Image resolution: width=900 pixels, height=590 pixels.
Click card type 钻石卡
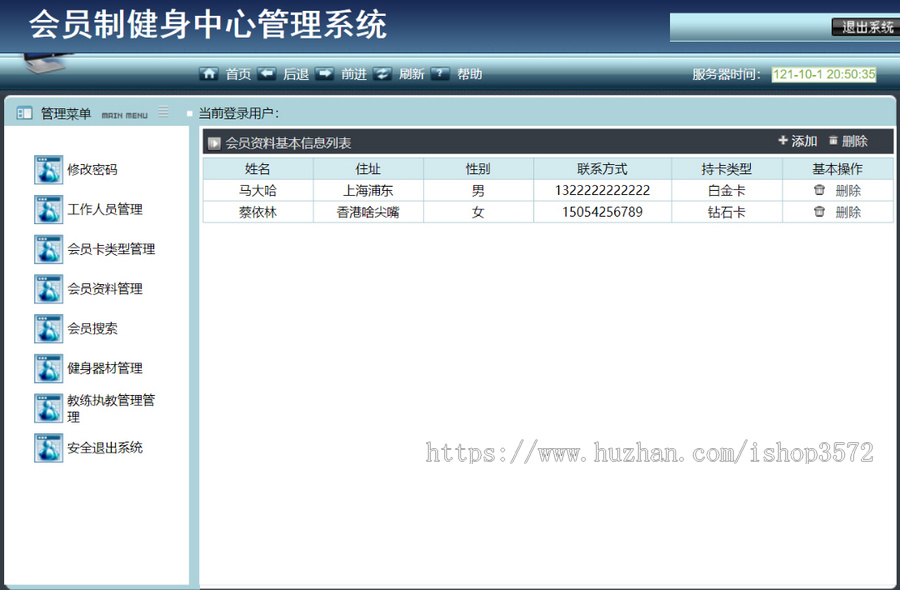click(x=727, y=212)
